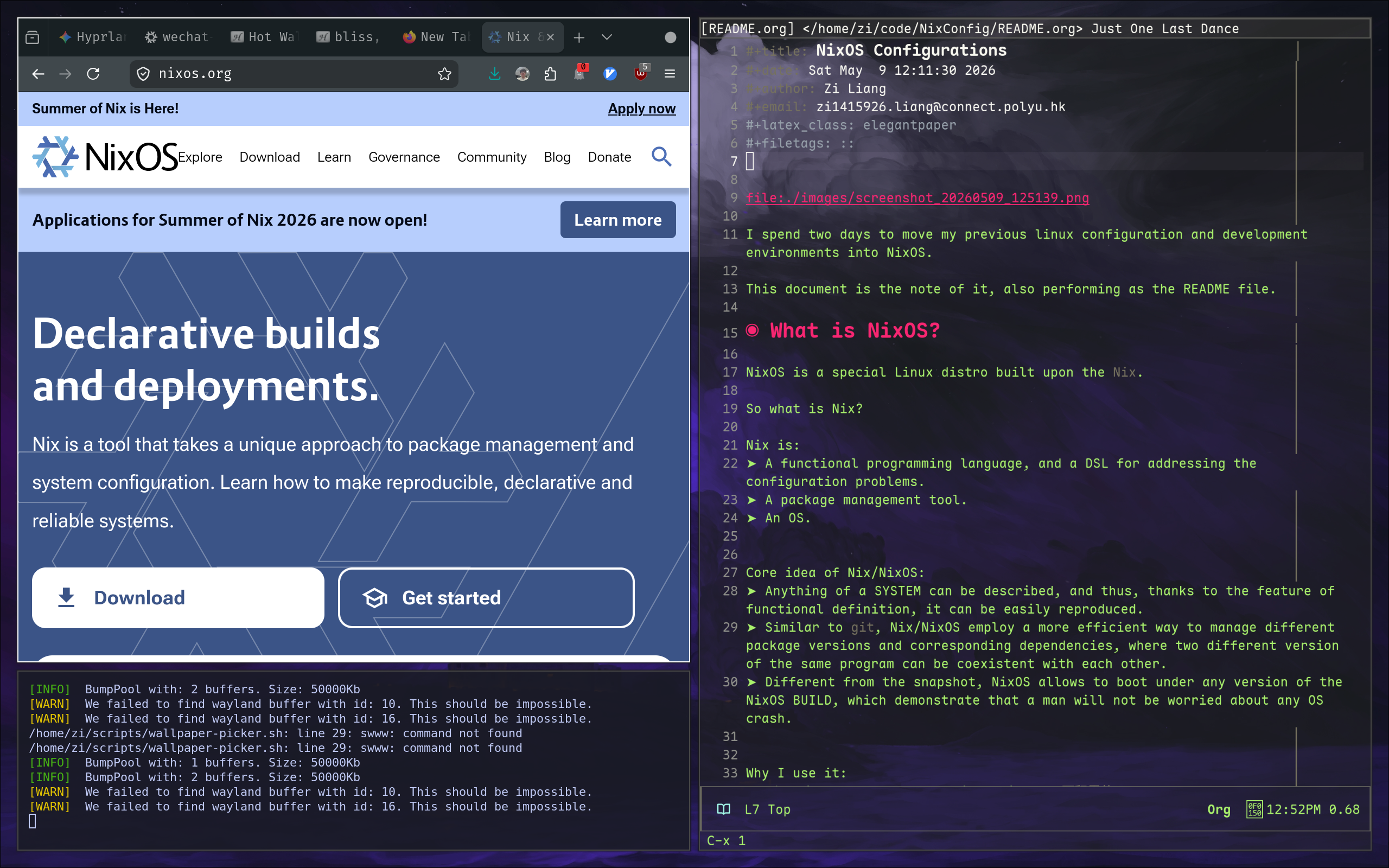Click the 'So what is Nix?' line
This screenshot has width=1389, height=868.
(x=804, y=409)
